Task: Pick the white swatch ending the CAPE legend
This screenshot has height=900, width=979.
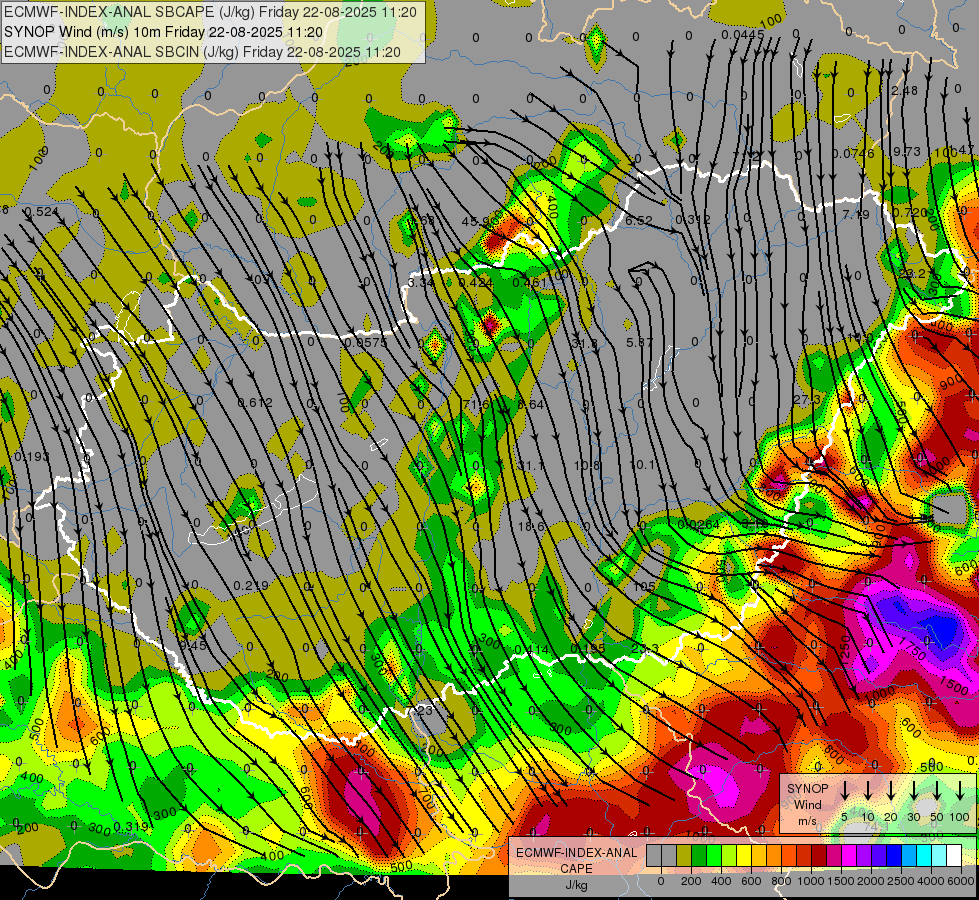Action: 953,855
